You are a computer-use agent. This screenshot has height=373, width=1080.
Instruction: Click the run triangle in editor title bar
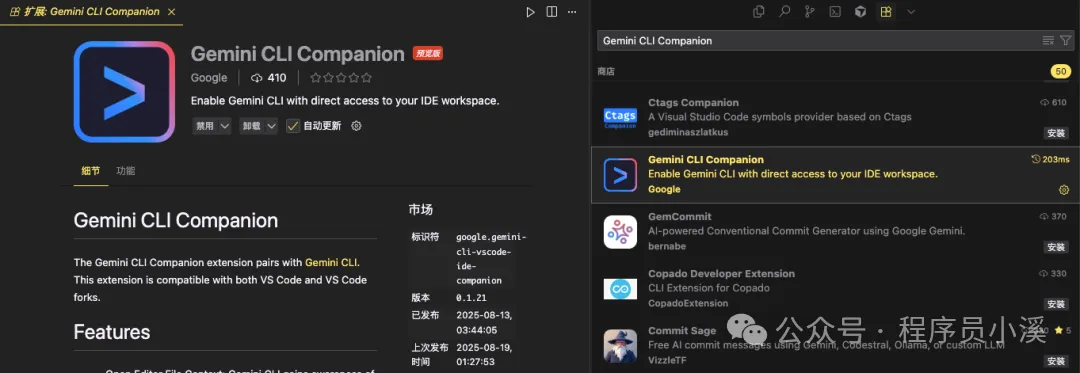[530, 12]
